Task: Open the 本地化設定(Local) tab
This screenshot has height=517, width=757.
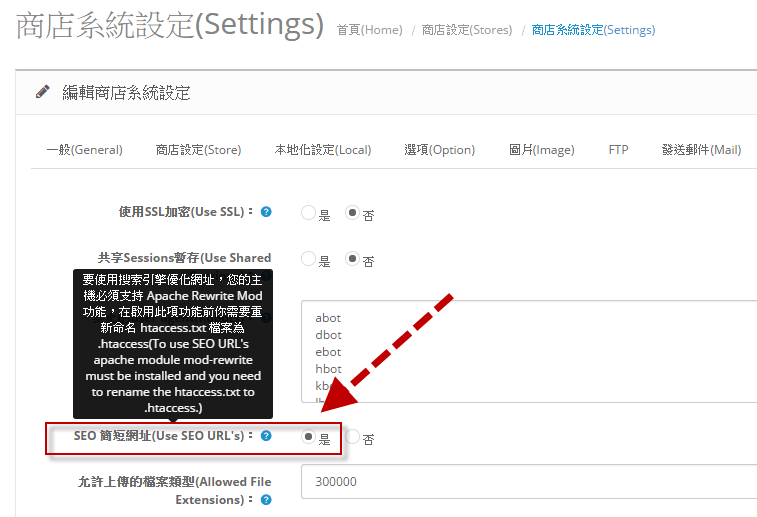Action: coord(323,150)
